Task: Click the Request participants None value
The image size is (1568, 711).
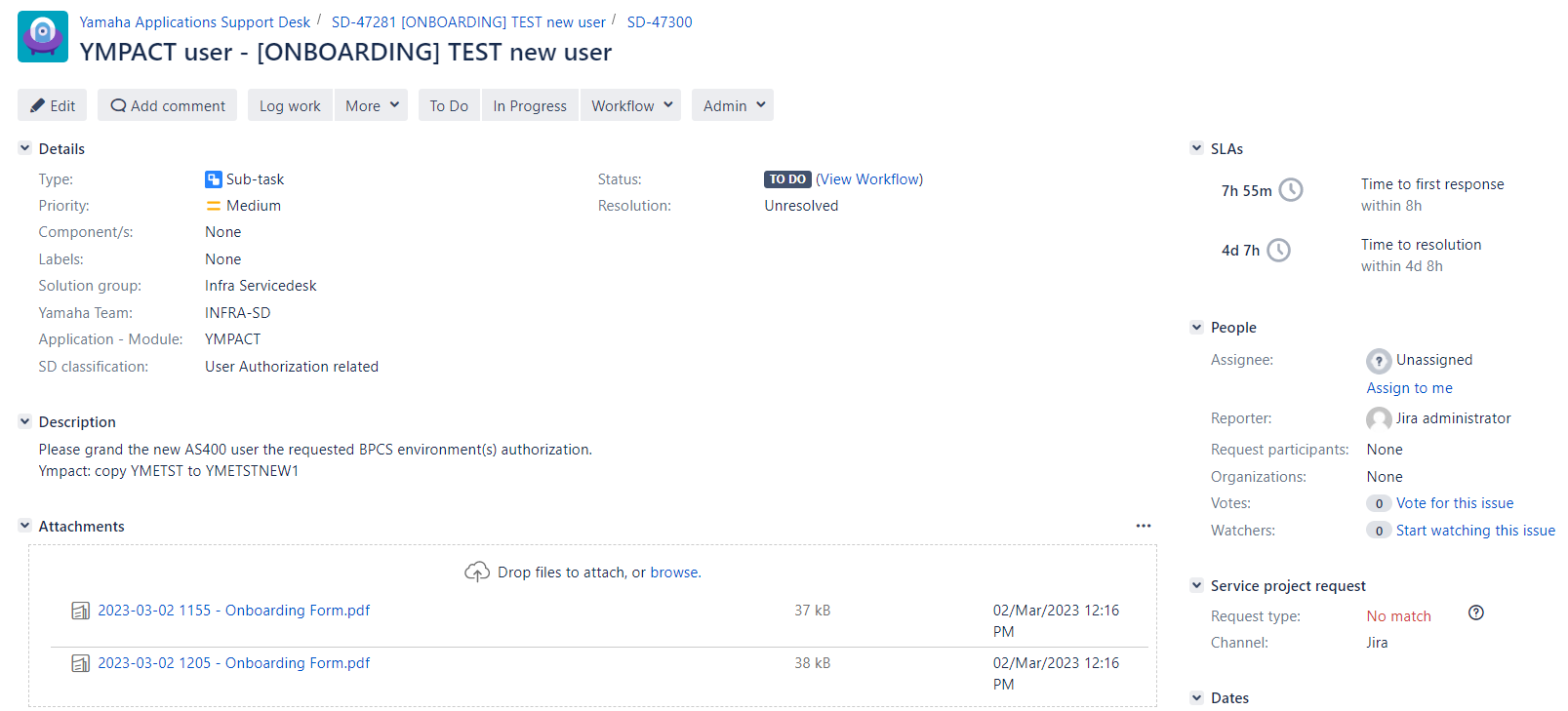Action: pos(1385,450)
